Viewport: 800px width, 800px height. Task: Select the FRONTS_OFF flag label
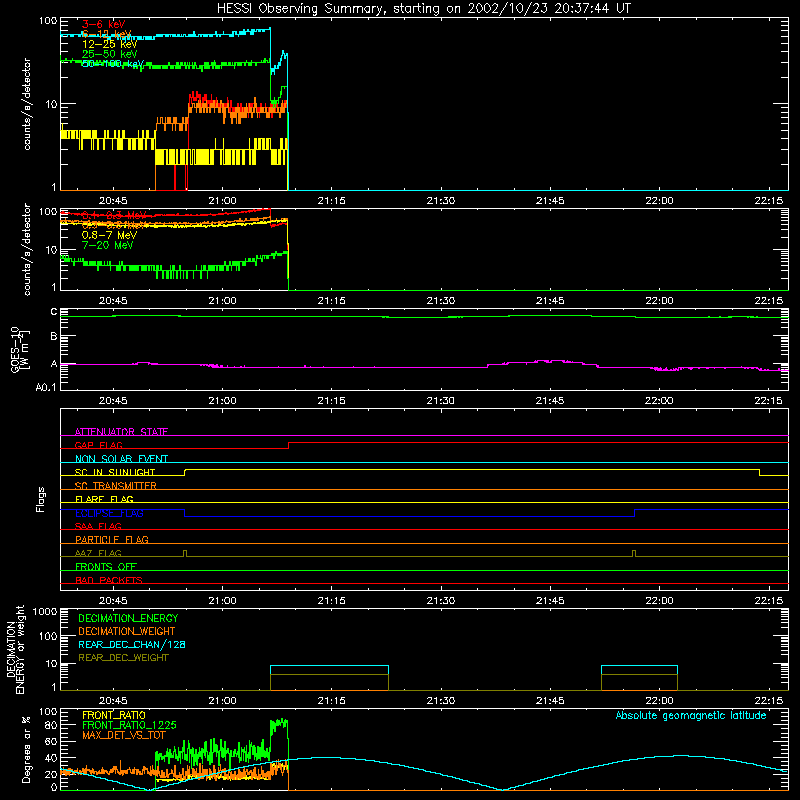tap(106, 567)
